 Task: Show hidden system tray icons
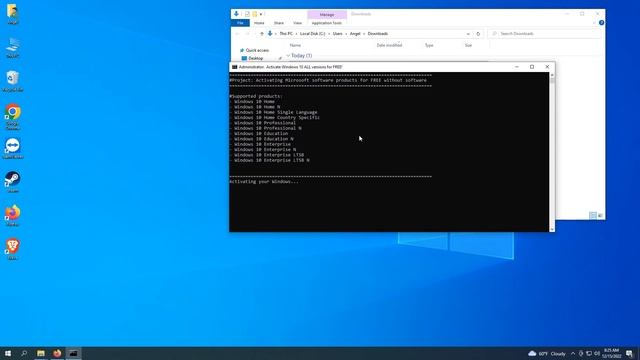(x=573, y=353)
